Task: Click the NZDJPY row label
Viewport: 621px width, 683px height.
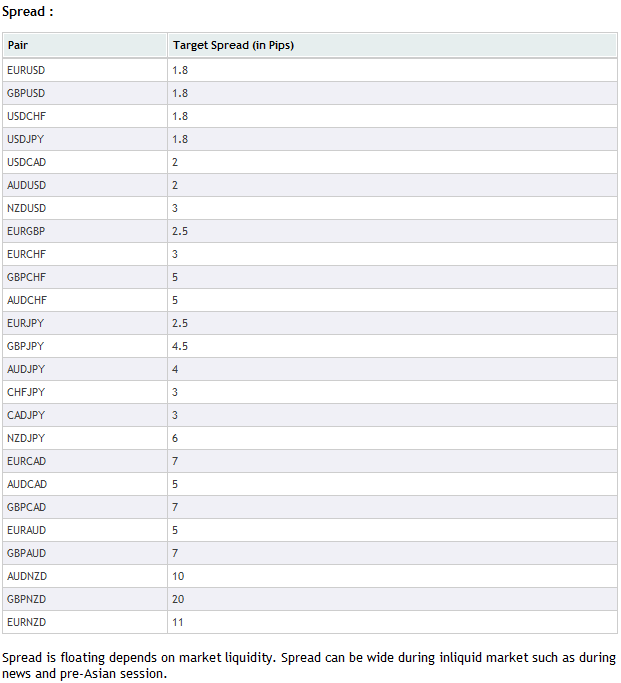Action: [26, 438]
